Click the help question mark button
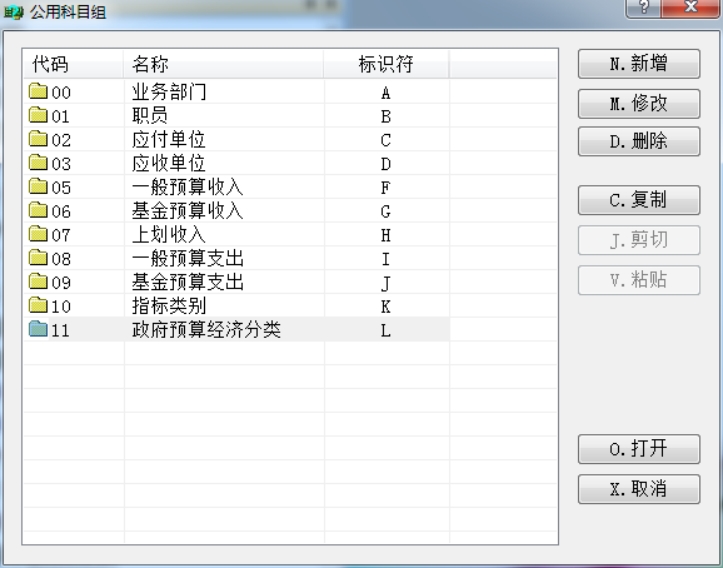The height and width of the screenshot is (568, 723). (644, 7)
